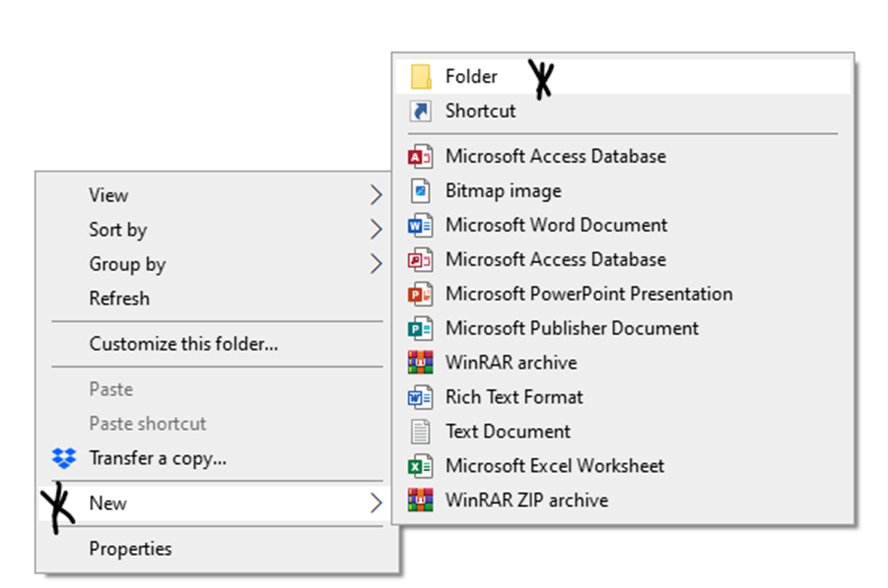Click the PowerPoint Presentation icon
888x588 pixels.
point(420,294)
